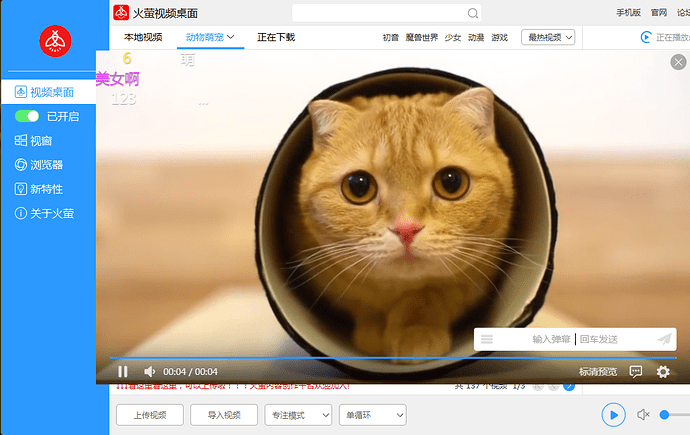Viewport: 690px width, 435px height.
Task: Pause the preview video
Action: point(123,372)
